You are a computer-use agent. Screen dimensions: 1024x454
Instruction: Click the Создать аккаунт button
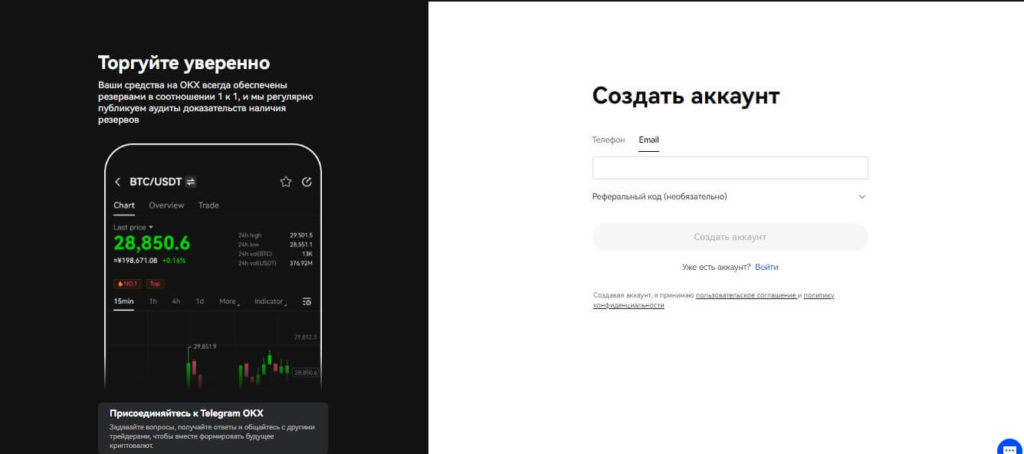click(x=729, y=237)
